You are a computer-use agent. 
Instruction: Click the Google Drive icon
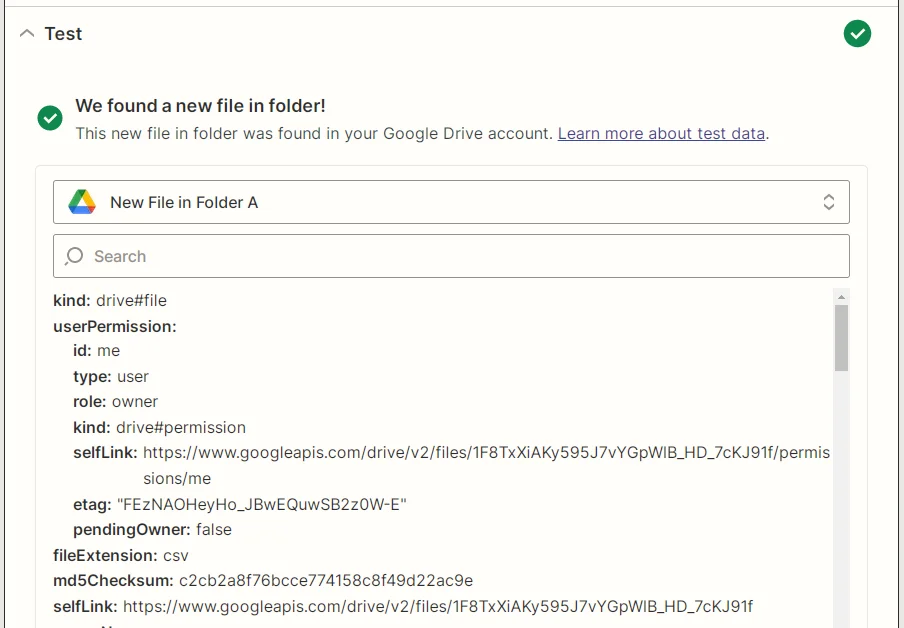tap(83, 201)
